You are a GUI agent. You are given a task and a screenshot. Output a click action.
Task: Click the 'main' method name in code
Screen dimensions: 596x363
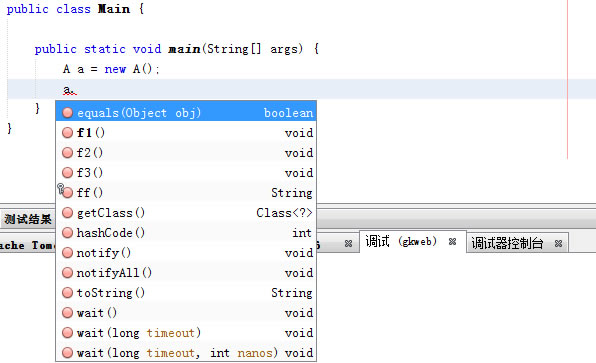(184, 49)
